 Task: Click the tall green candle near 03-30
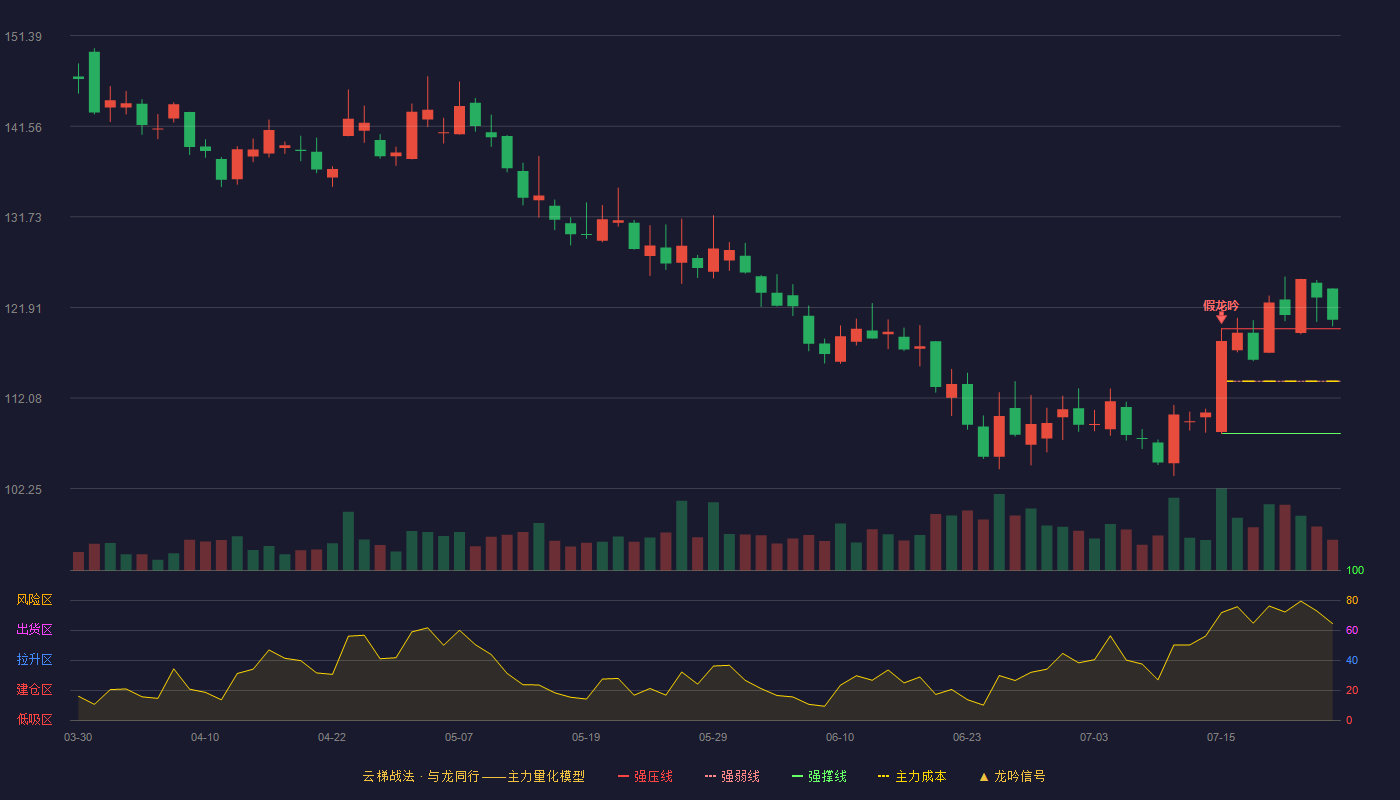[x=94, y=82]
